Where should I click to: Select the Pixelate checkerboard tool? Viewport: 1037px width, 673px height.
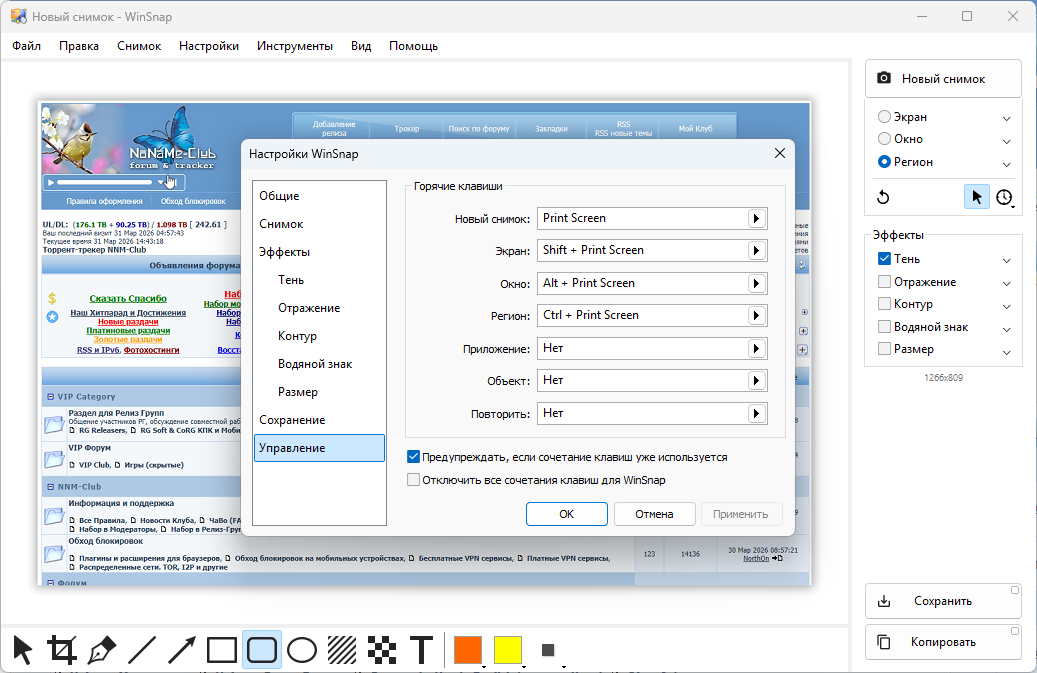click(382, 650)
